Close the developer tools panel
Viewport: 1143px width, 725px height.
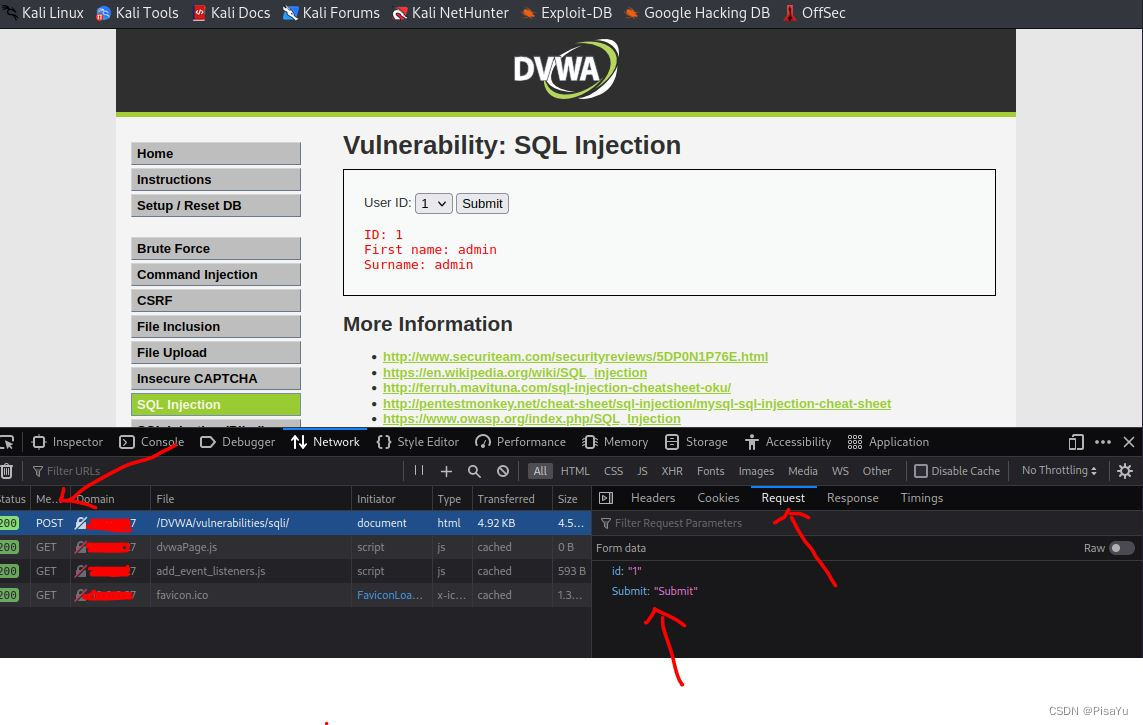pos(1129,442)
